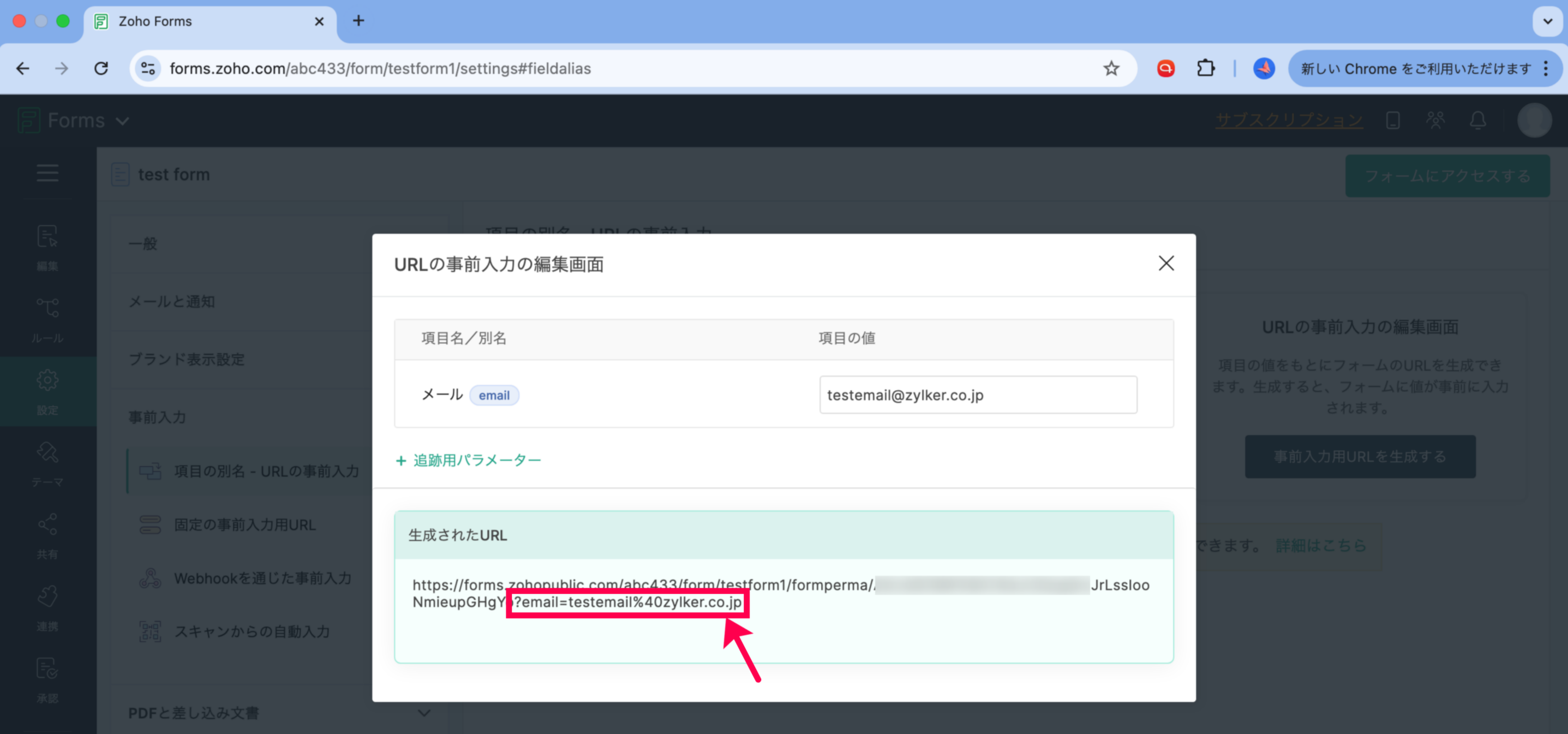Open the サブスクリプション link
The width and height of the screenshot is (1568, 734).
tap(1289, 121)
